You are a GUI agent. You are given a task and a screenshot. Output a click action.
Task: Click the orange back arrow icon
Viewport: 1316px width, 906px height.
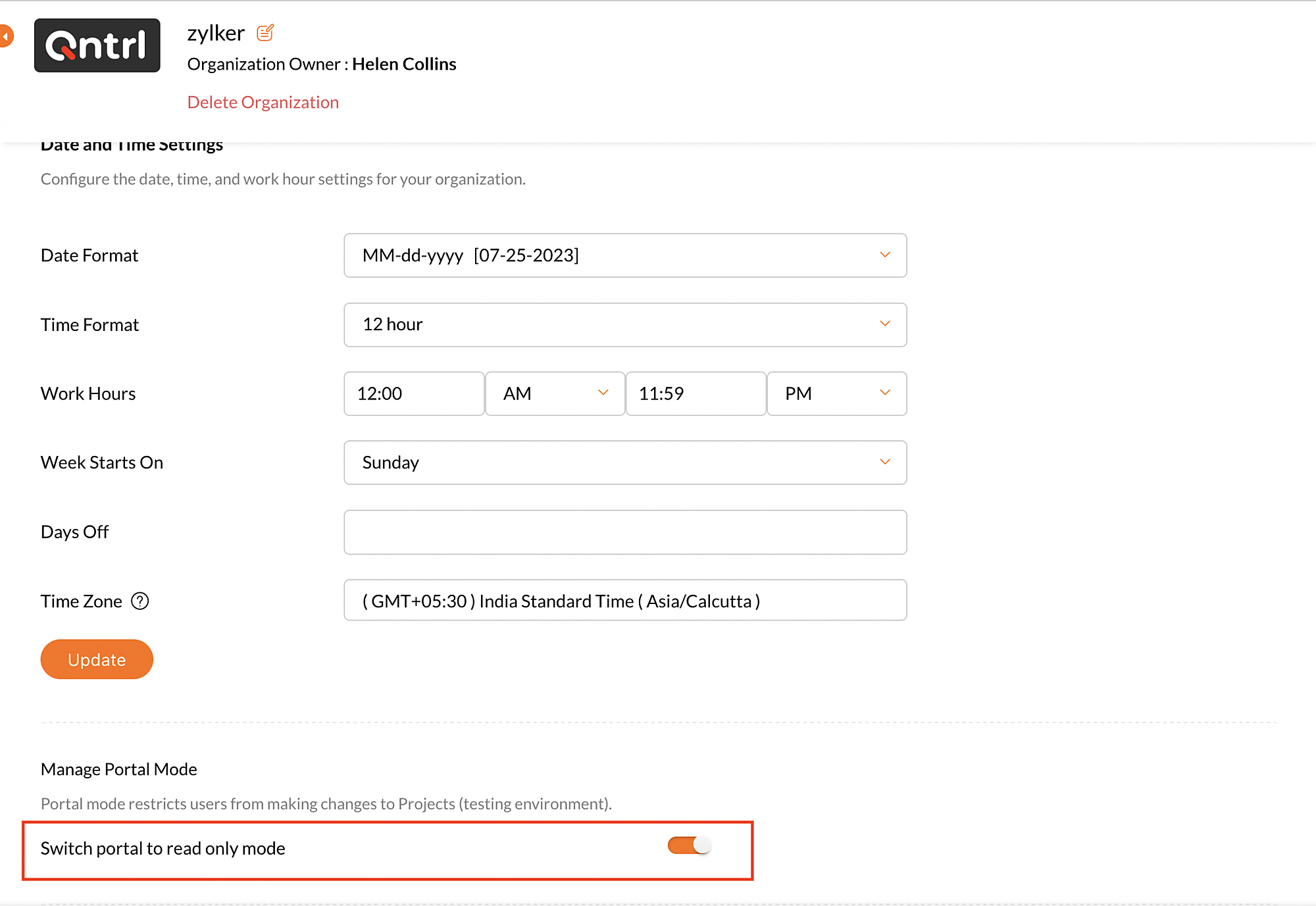coord(6,36)
